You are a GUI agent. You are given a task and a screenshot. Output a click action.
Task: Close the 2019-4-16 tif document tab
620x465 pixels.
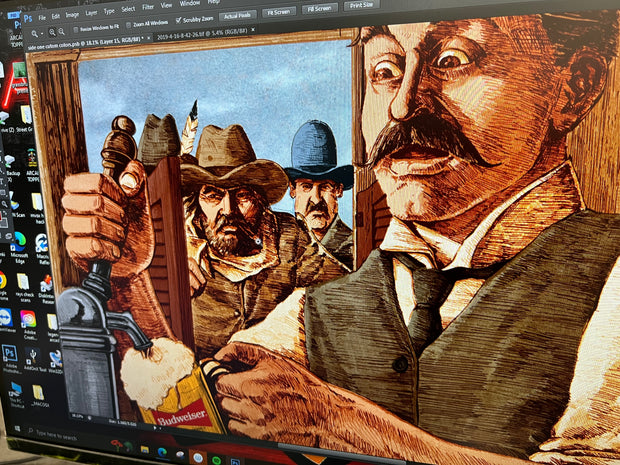tap(253, 30)
